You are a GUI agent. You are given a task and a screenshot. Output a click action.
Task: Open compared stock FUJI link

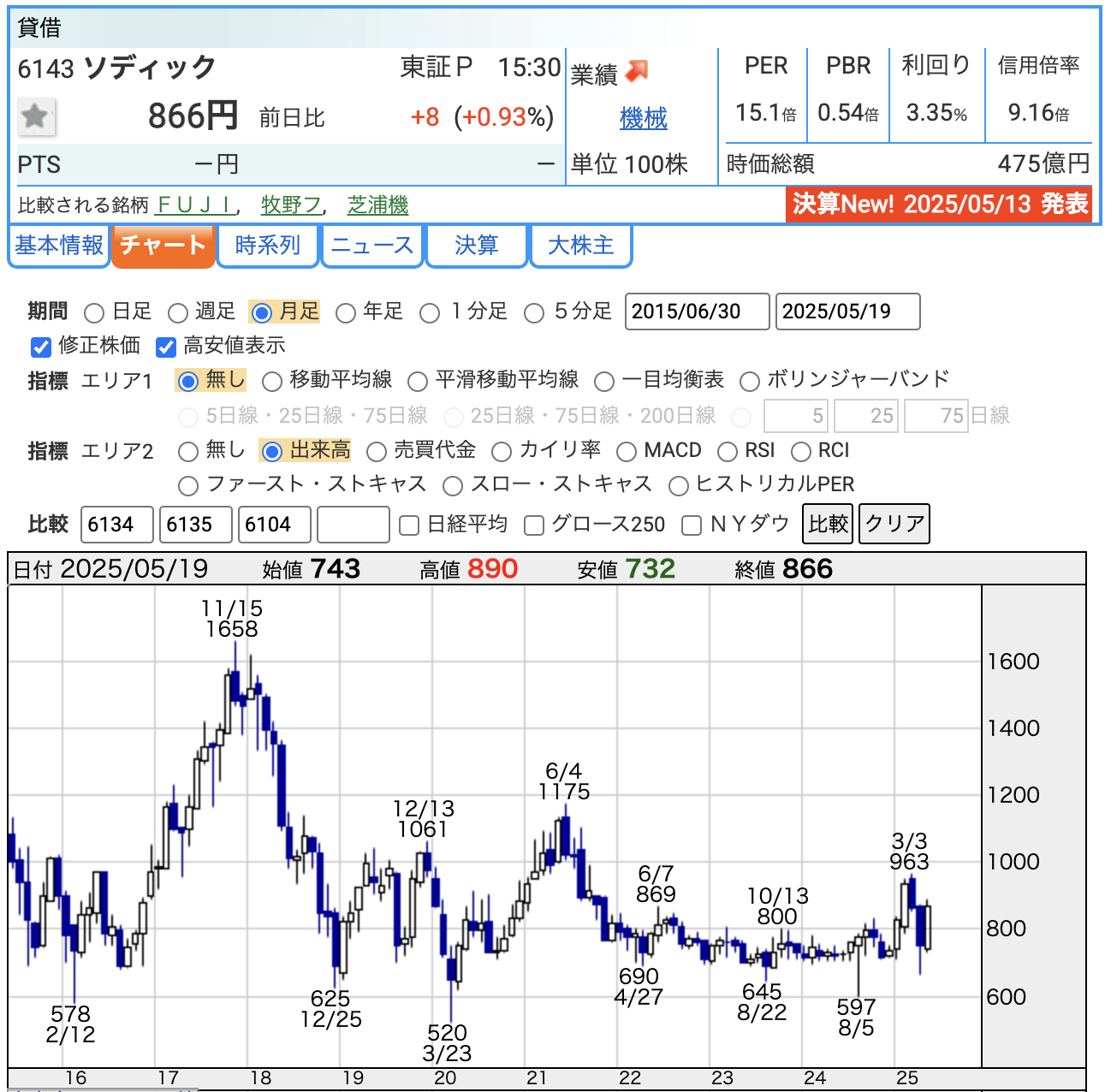194,205
